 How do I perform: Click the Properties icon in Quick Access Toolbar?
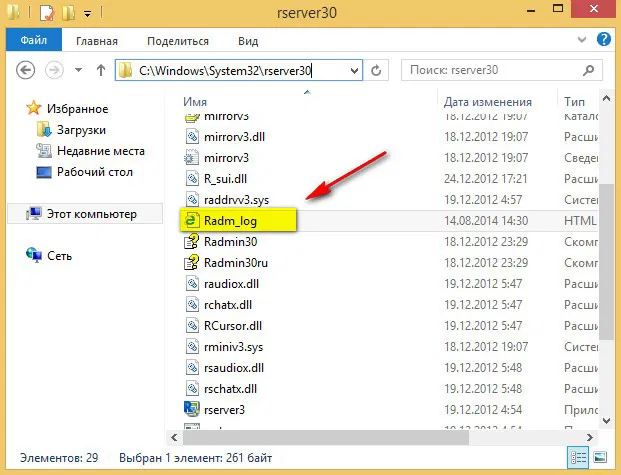pyautogui.click(x=47, y=13)
